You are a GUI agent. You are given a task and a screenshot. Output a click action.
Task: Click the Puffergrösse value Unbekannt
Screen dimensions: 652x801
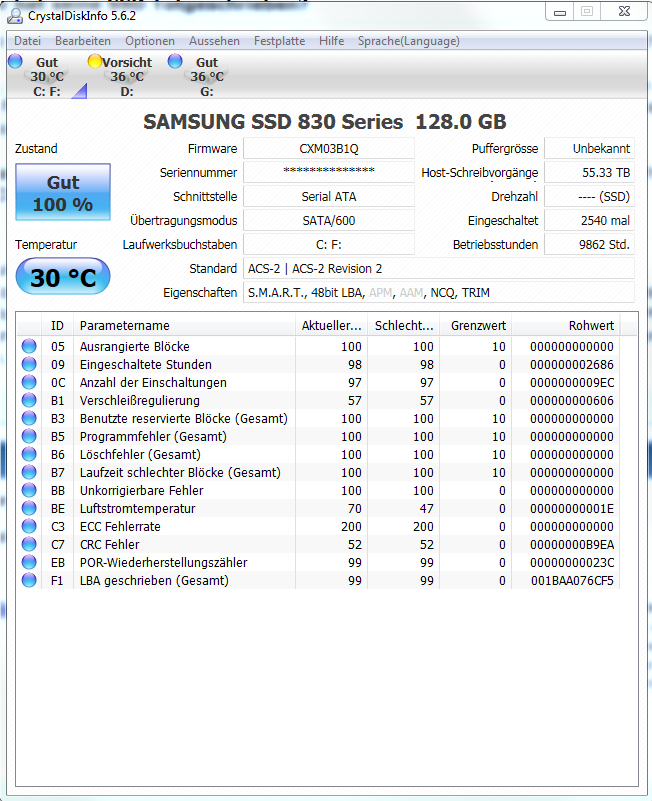point(590,149)
